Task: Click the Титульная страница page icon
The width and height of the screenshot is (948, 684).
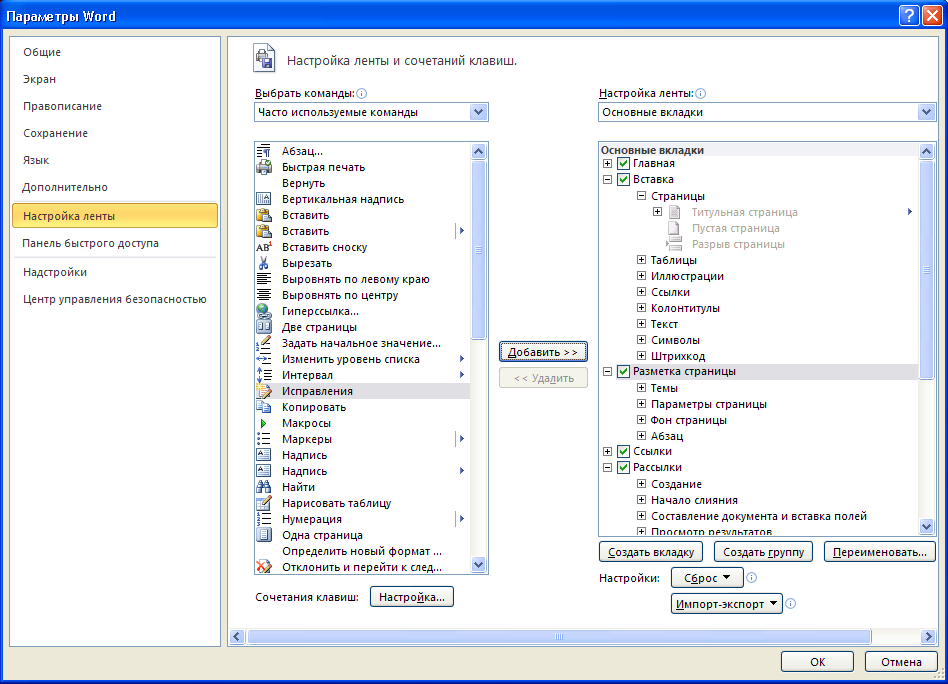Action: point(675,212)
